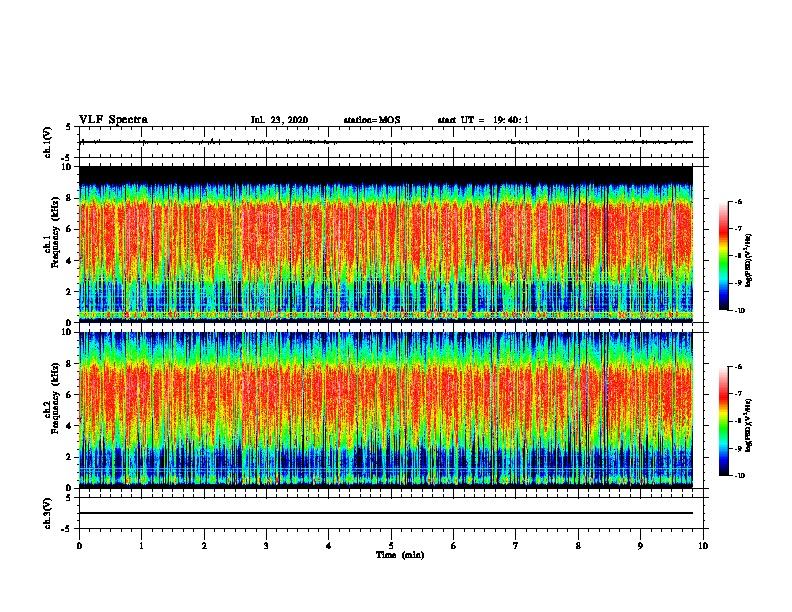The width and height of the screenshot is (792, 612).
Task: Click the "-6" tick on ch.1 colorbar
Action: pyautogui.click(x=738, y=202)
